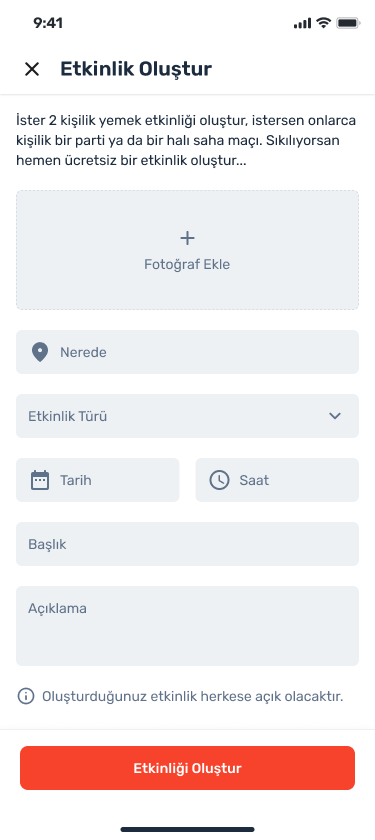
Task: Click the location pin icon
Action: tap(40, 352)
